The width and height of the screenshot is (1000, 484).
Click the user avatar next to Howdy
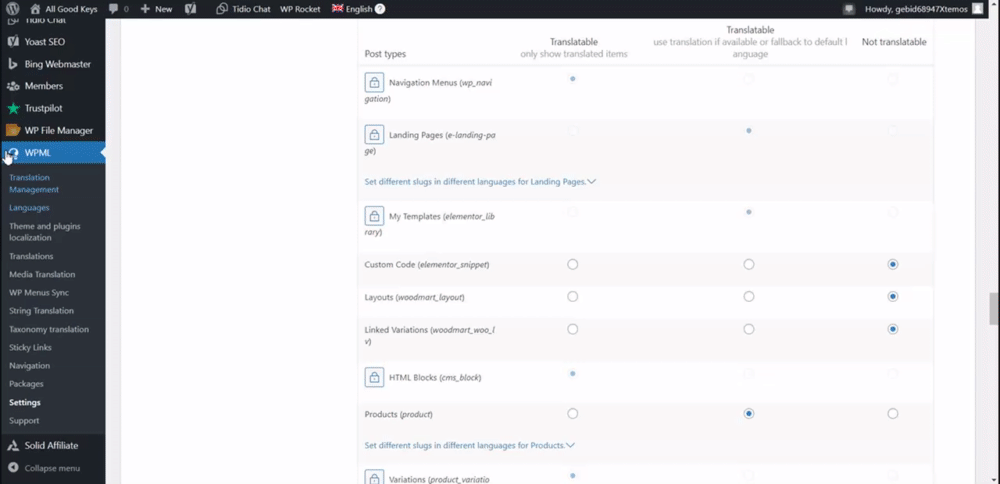coord(978,8)
